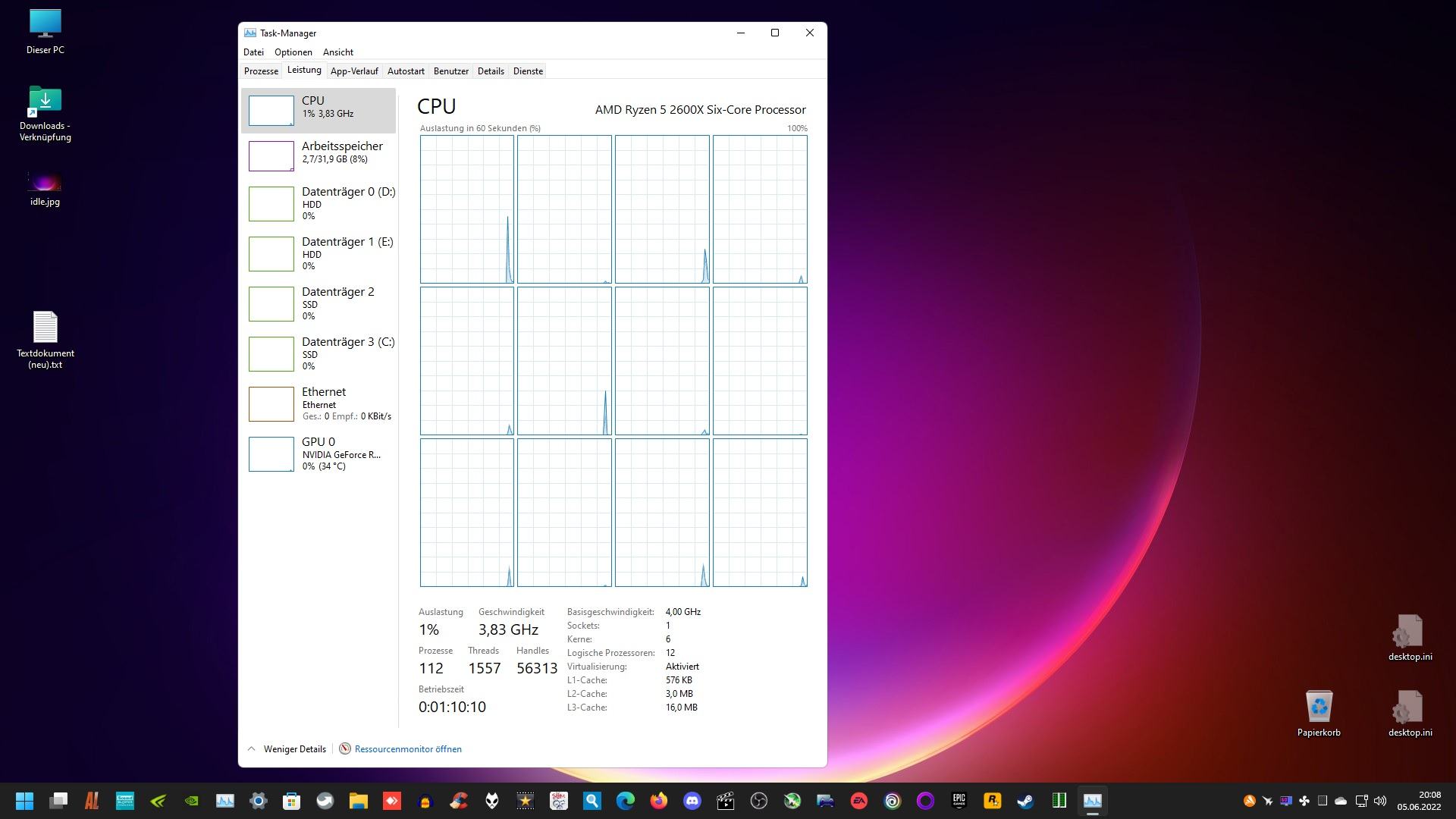This screenshot has height=819, width=1456.
Task: Select the Downloads - Verknüpfung desktop shortcut
Action: (x=45, y=114)
